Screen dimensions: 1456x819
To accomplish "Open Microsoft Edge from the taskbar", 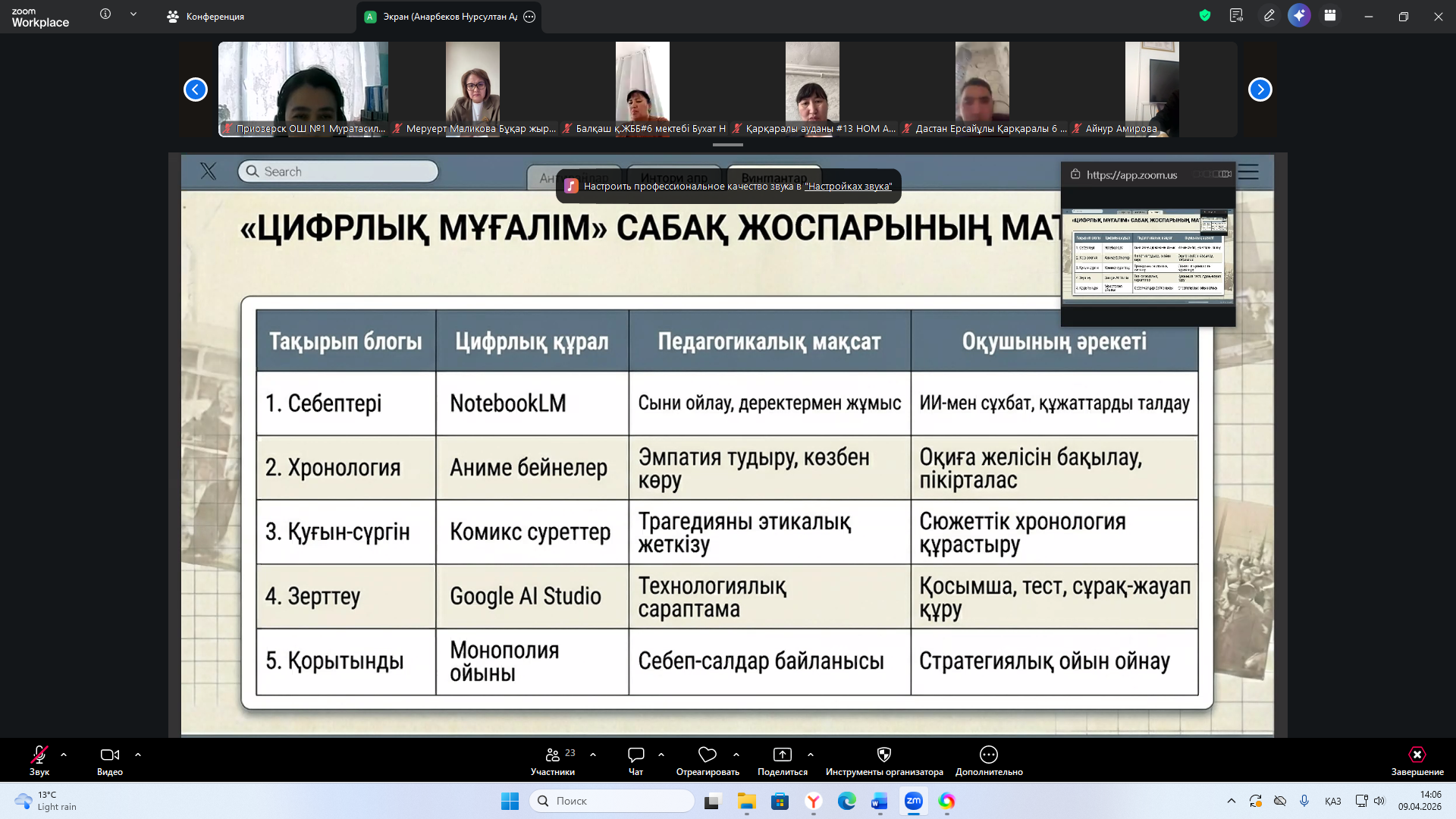I will tap(846, 802).
